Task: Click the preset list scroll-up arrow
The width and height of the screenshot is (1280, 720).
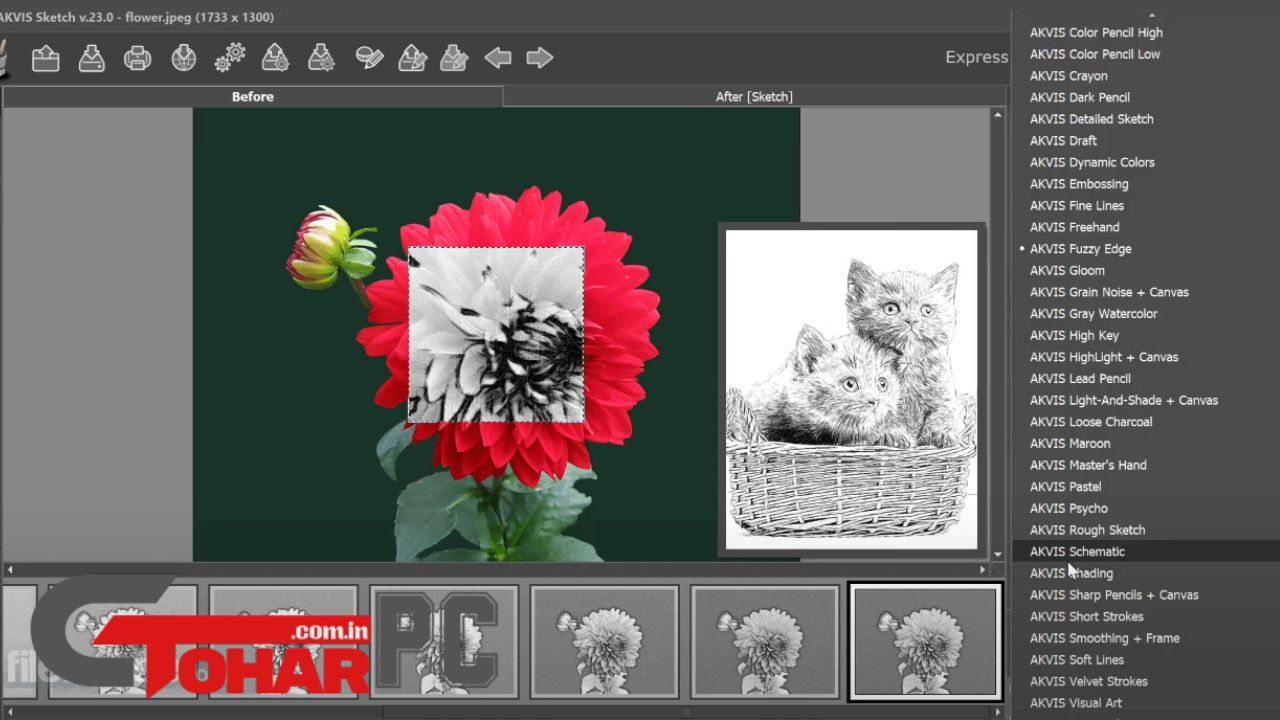Action: (1151, 15)
